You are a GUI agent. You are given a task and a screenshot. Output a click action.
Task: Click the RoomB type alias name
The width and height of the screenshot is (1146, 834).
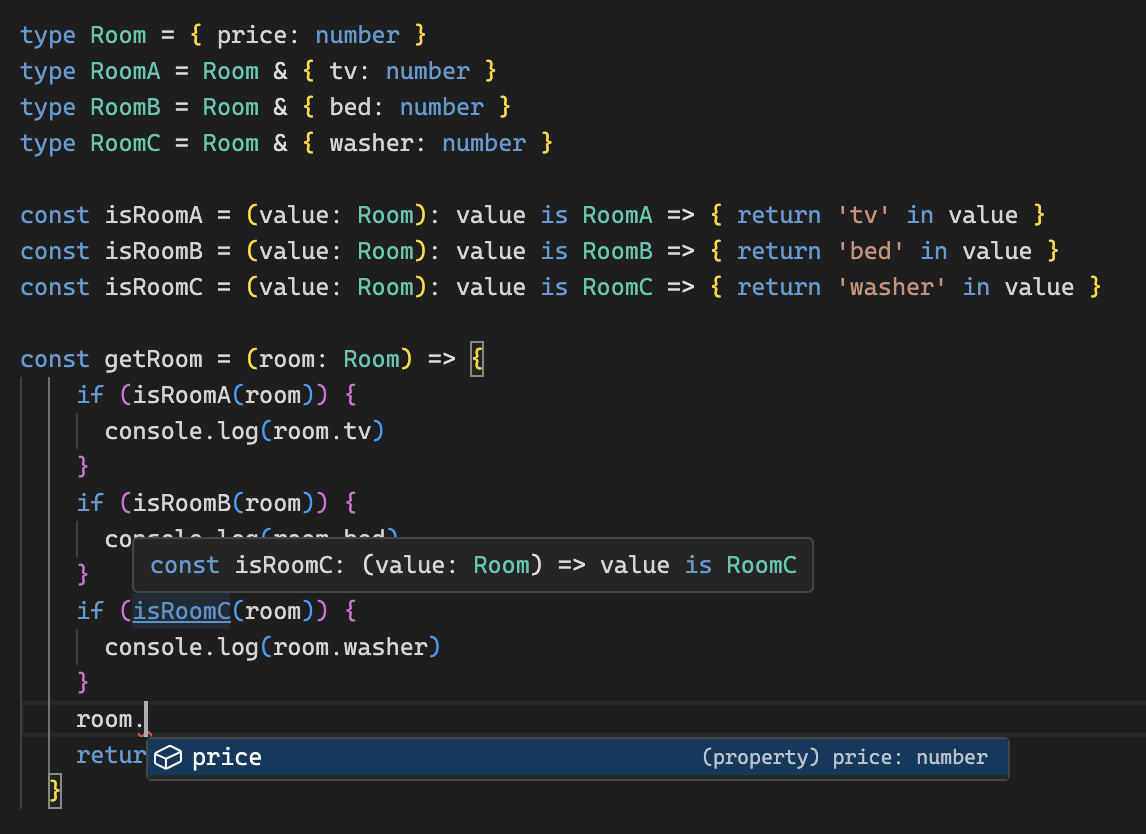pos(125,107)
